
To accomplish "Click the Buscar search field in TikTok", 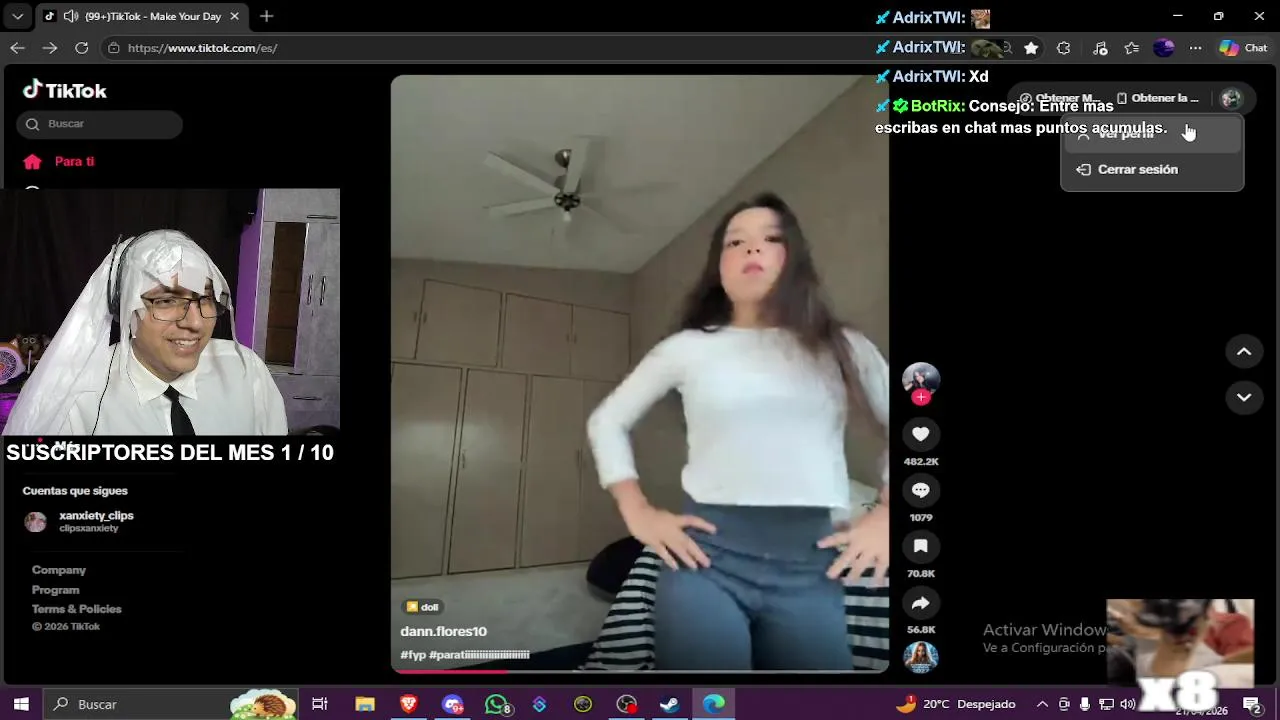I will tap(99, 124).
